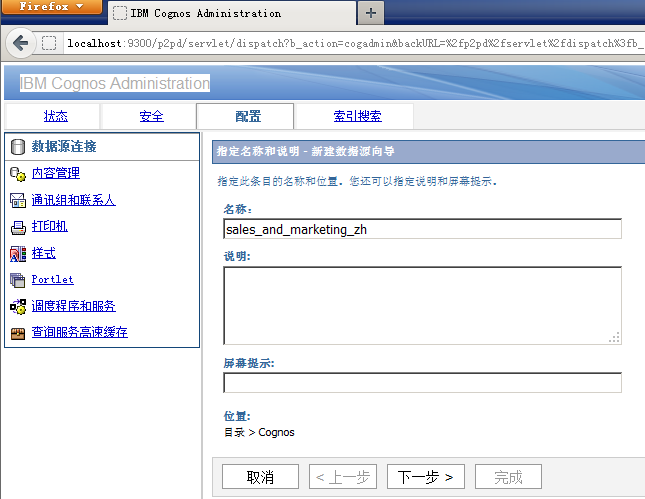Open the 打印机 link

coord(50,226)
